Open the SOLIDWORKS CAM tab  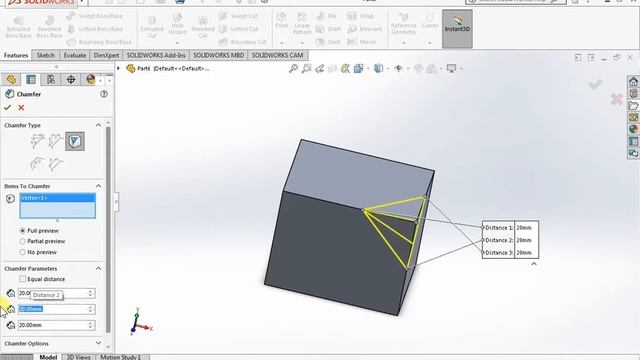[277, 55]
